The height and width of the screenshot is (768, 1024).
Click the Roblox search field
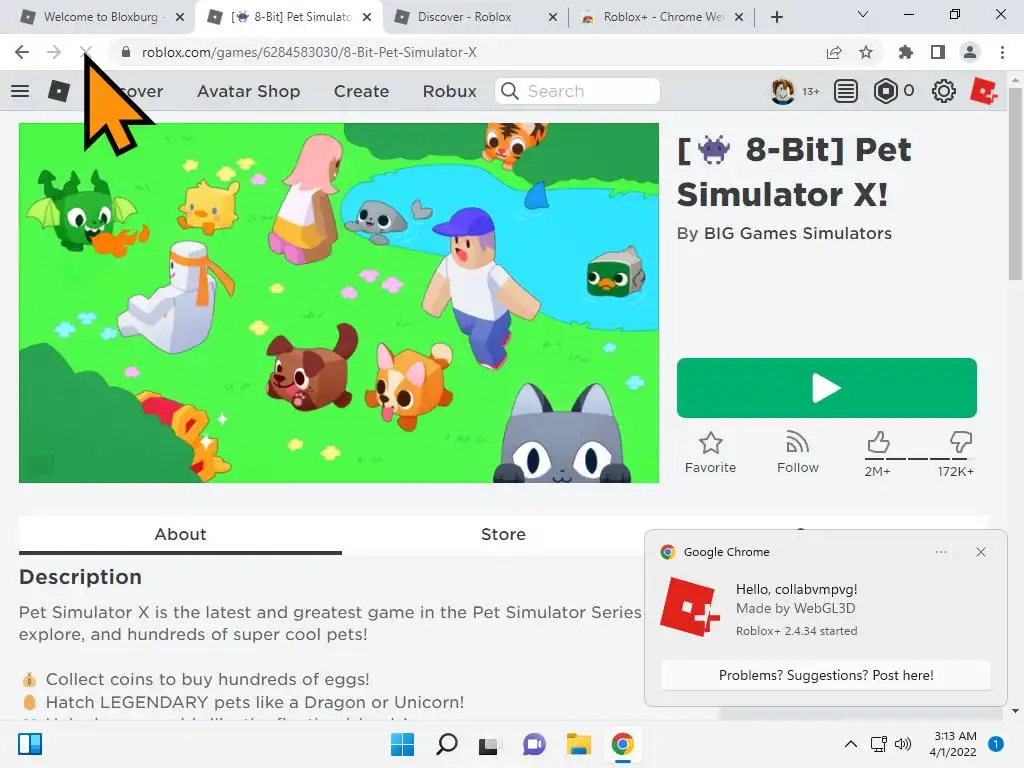577,91
